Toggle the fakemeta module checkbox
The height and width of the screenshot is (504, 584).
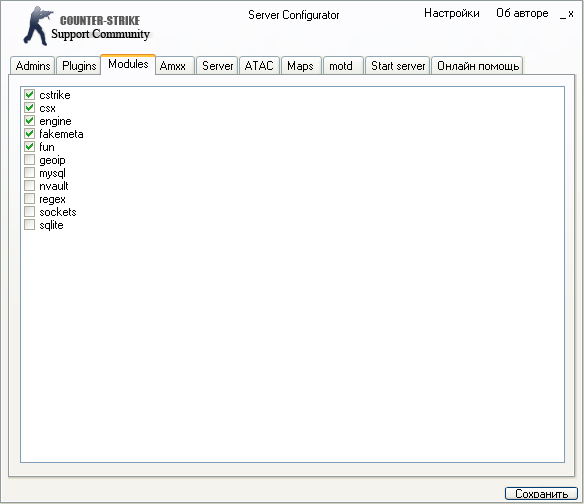pos(29,134)
